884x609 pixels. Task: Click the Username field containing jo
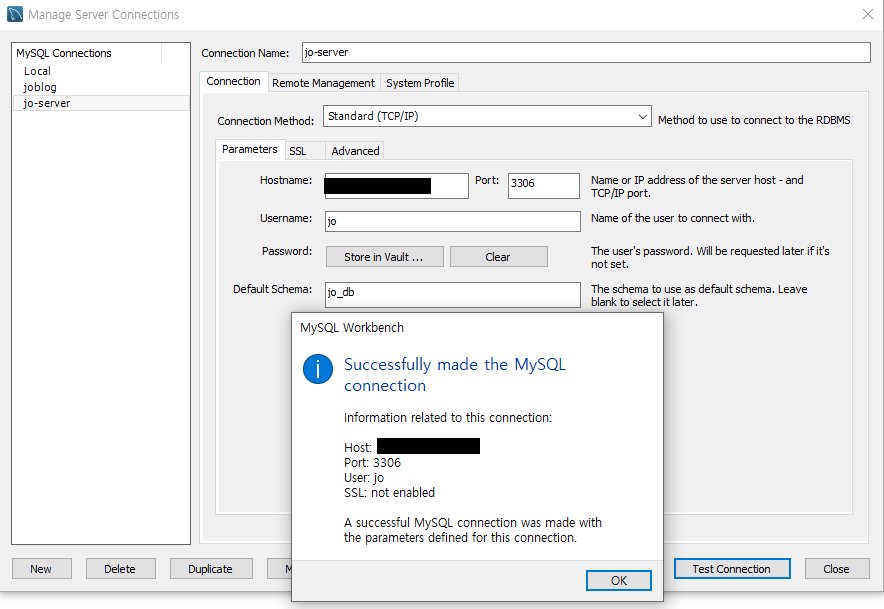(453, 221)
